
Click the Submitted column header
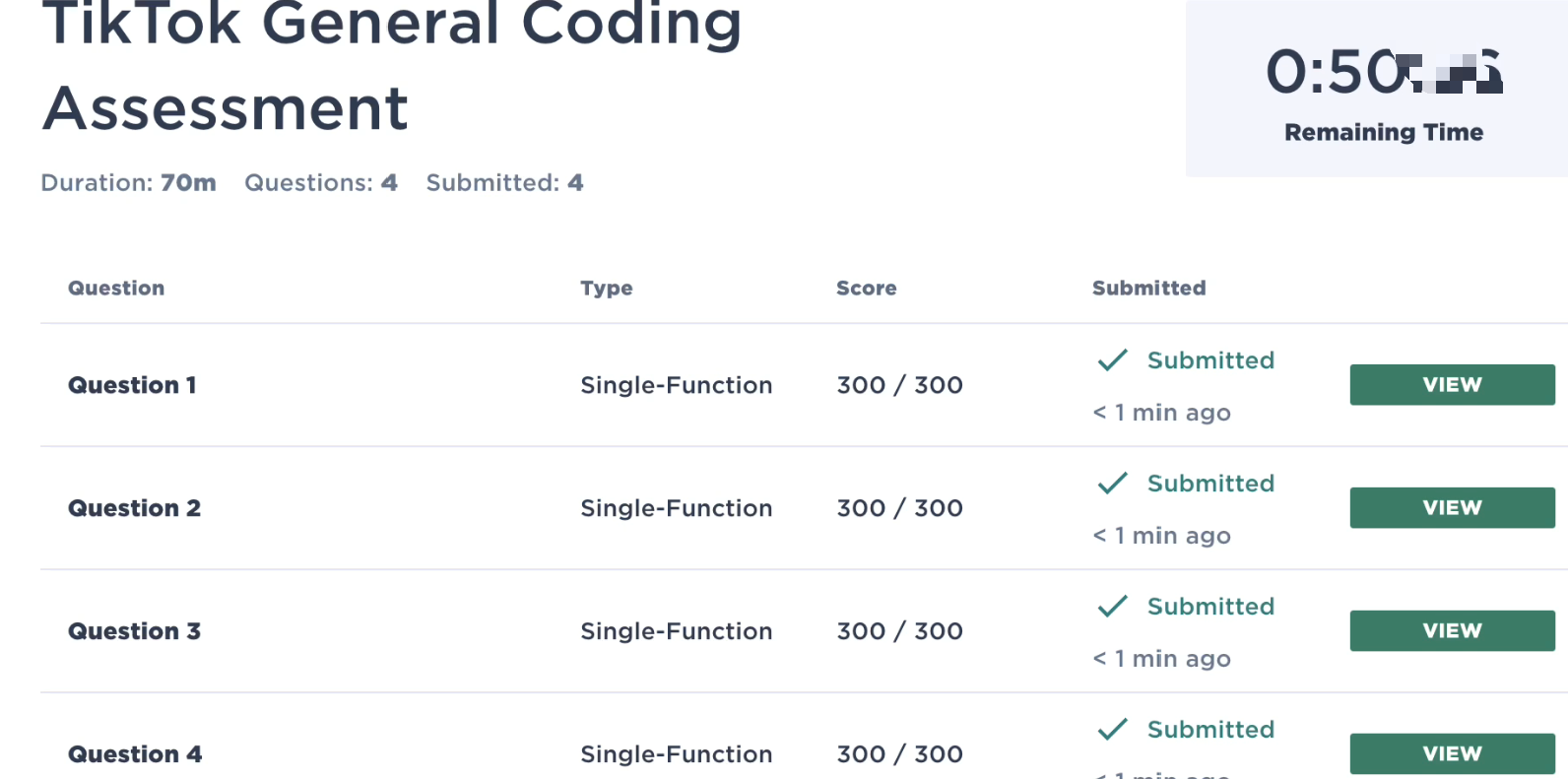pyautogui.click(x=1148, y=289)
